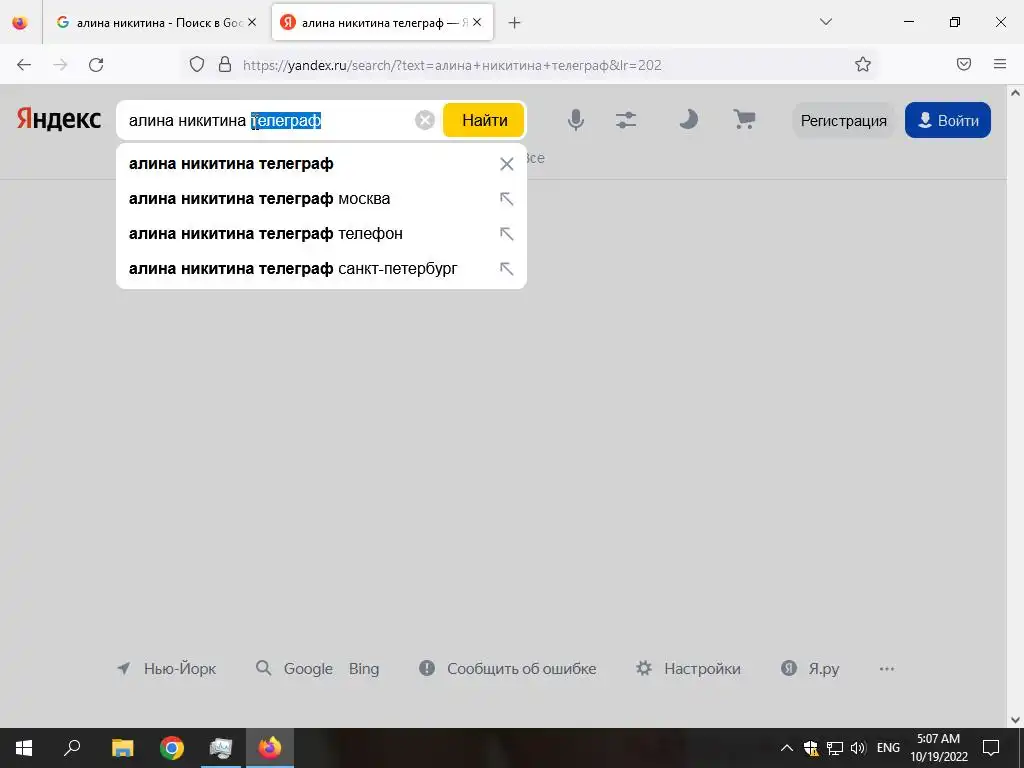Click Сообщить об ошибке link
Image resolution: width=1024 pixels, height=768 pixels.
[x=507, y=669]
